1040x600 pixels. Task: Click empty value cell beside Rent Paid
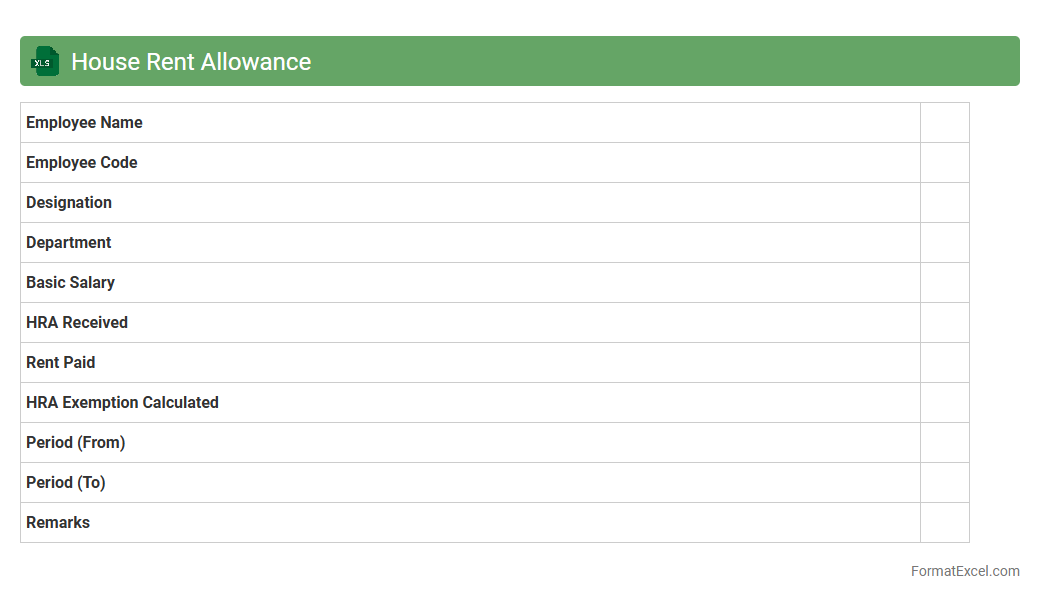point(944,362)
